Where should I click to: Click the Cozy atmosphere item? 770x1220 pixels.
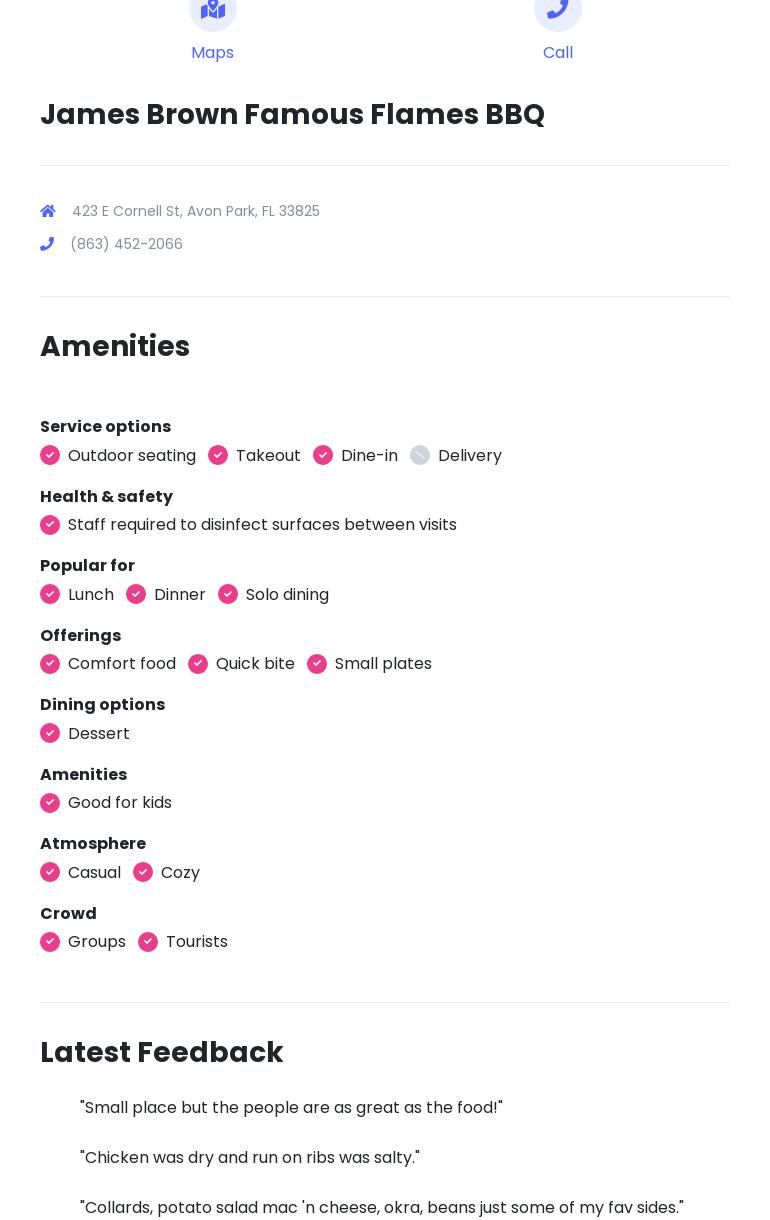click(180, 872)
